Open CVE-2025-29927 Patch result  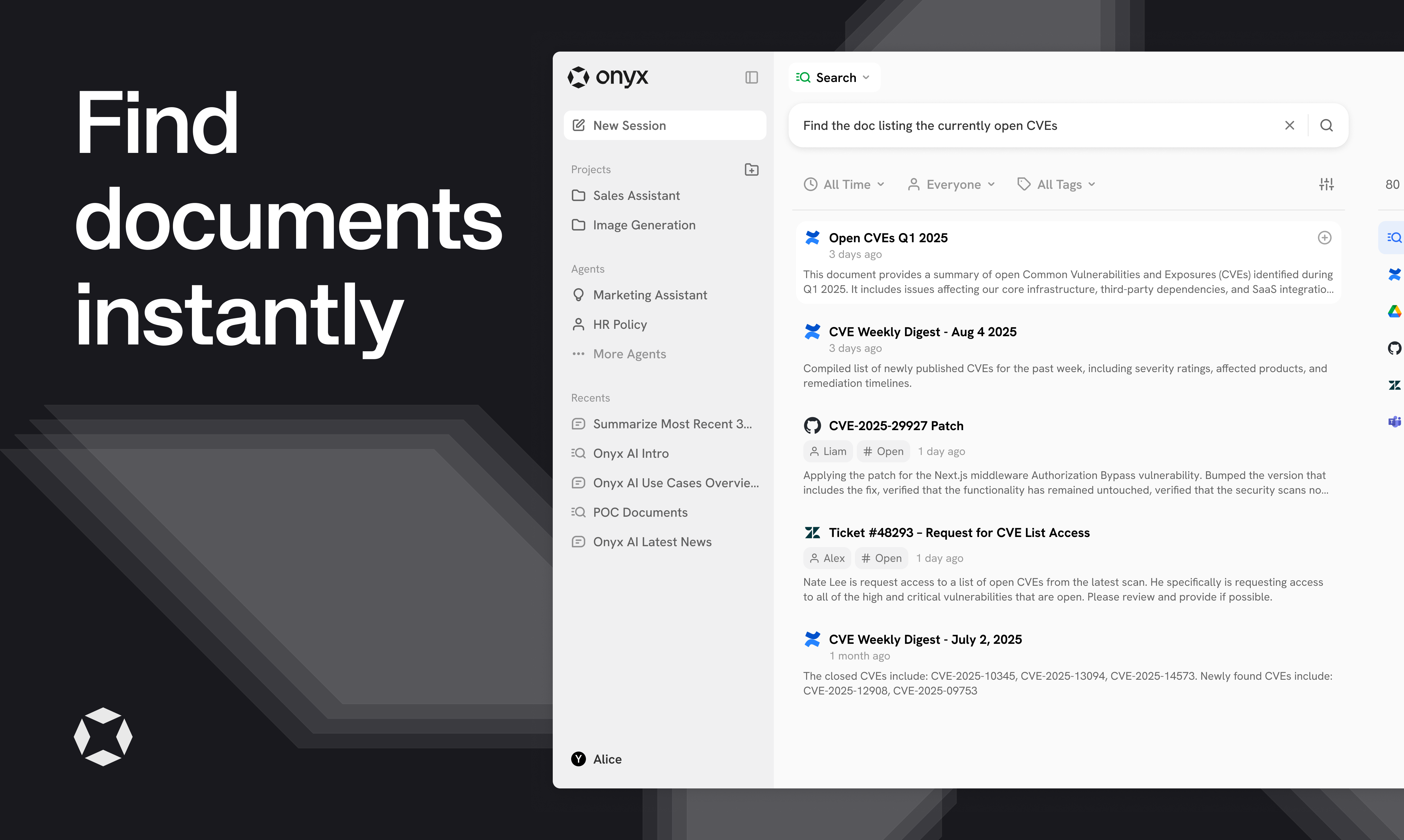pos(895,426)
